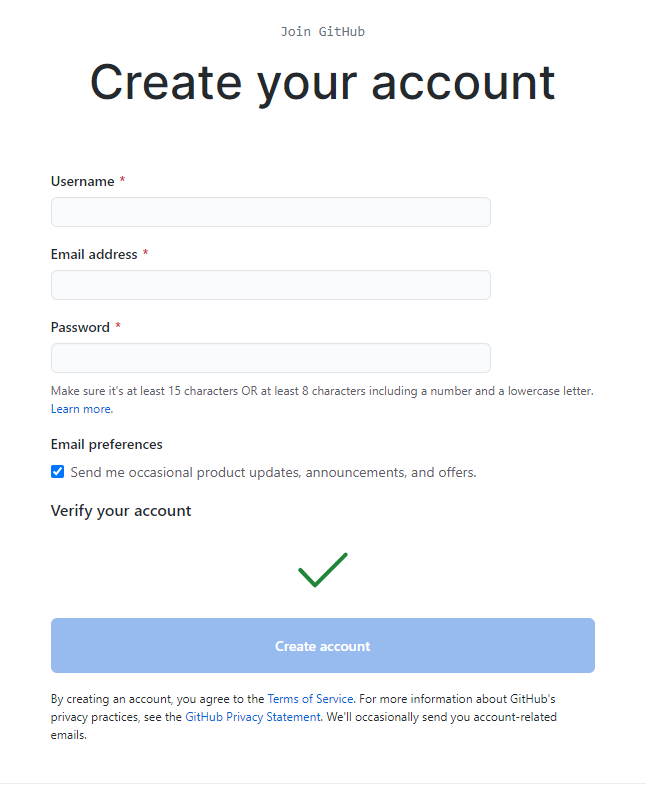Image resolution: width=646 pixels, height=786 pixels.
Task: Open the GitHub Privacy Statement link
Action: tap(253, 717)
